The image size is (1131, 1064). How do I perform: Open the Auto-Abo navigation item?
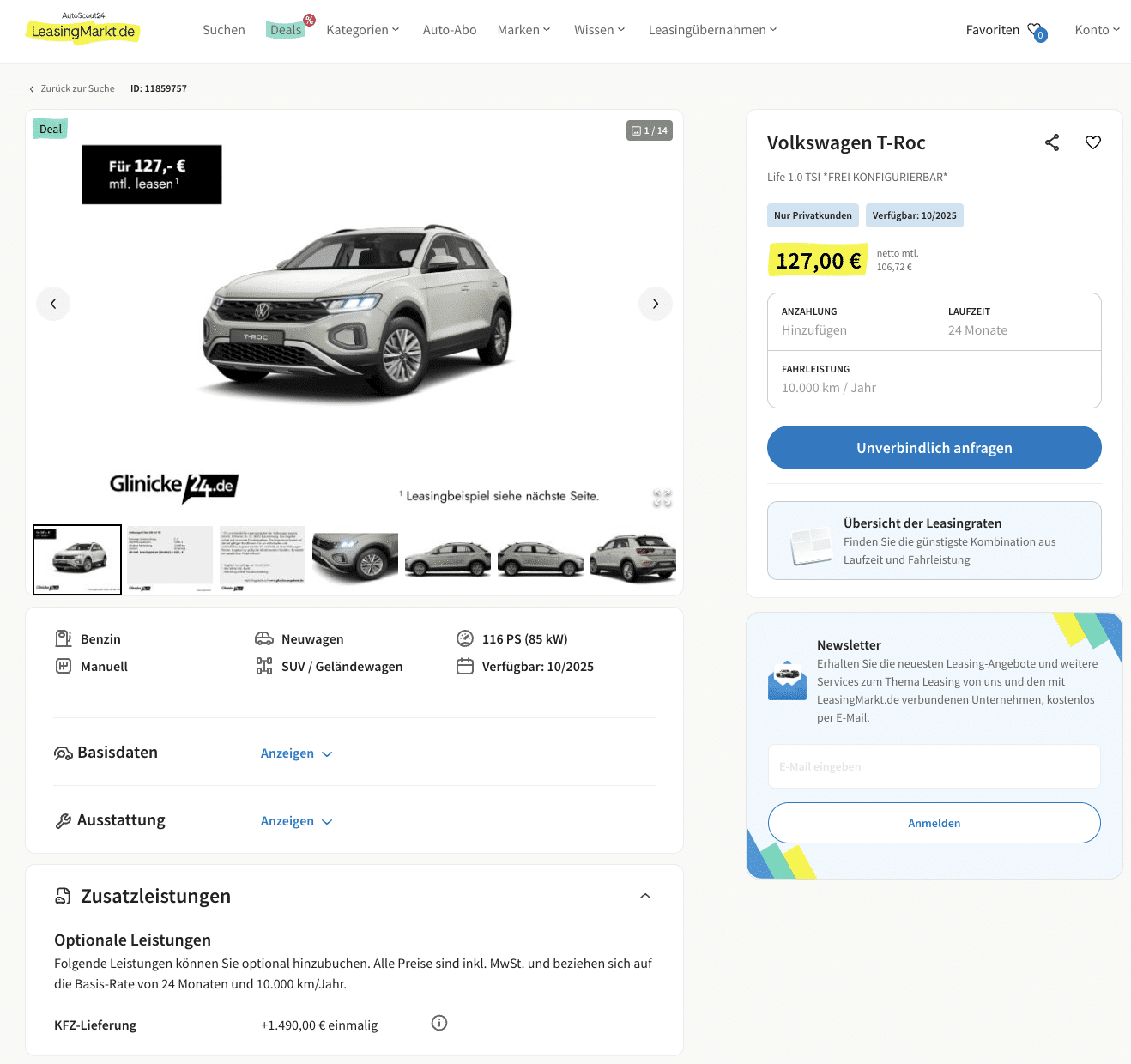(450, 30)
